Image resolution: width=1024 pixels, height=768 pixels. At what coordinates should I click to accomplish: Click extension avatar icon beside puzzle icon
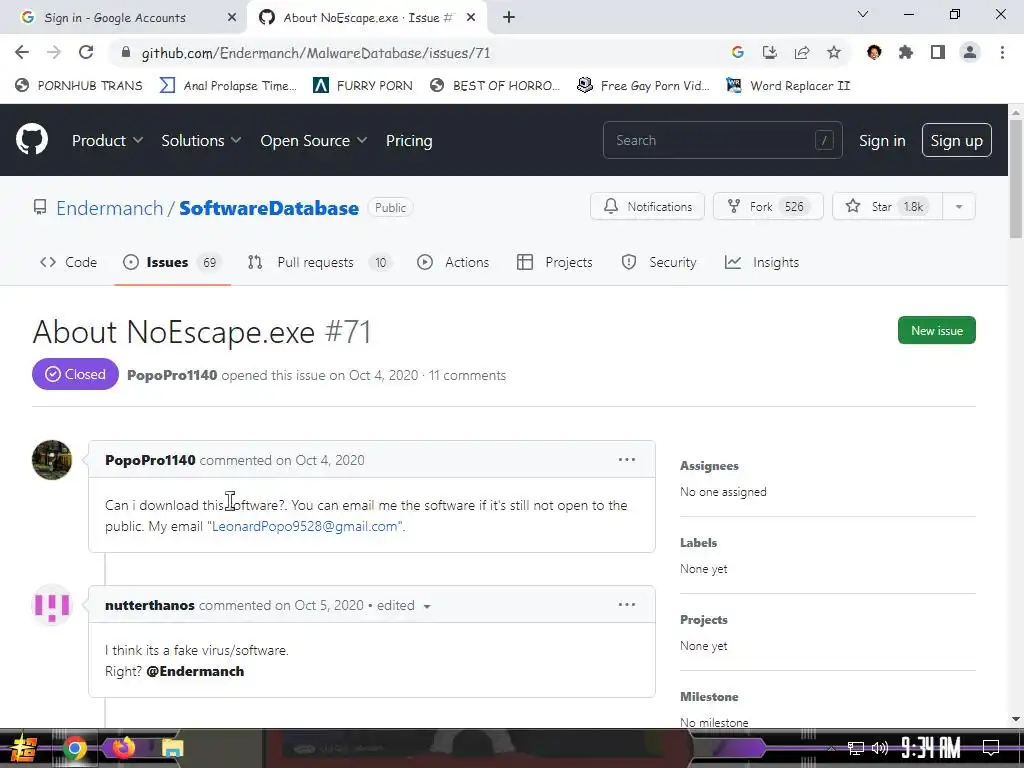click(874, 52)
